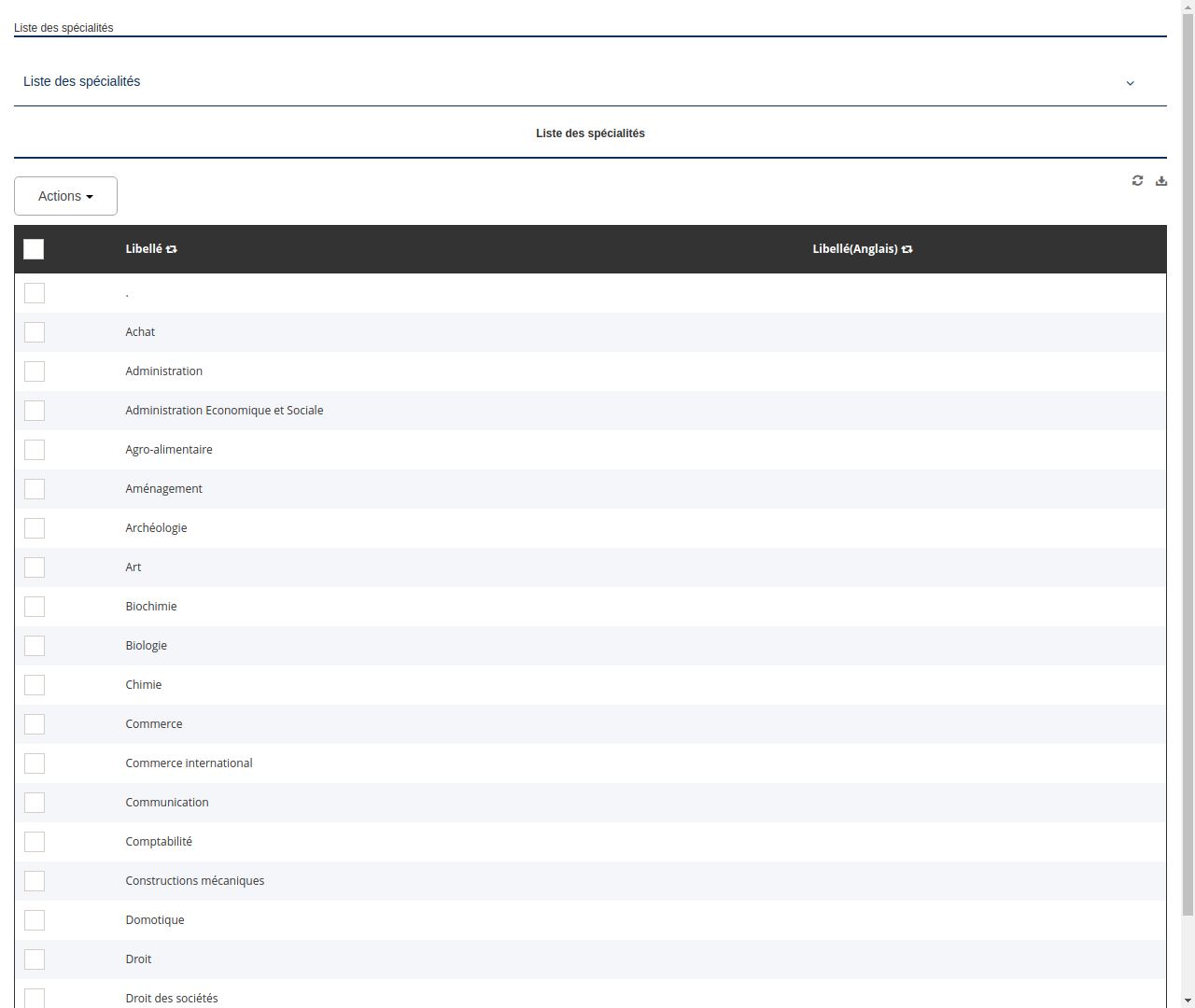Click the Liste des spécialités breadcrumb
The image size is (1195, 1008).
click(63, 28)
